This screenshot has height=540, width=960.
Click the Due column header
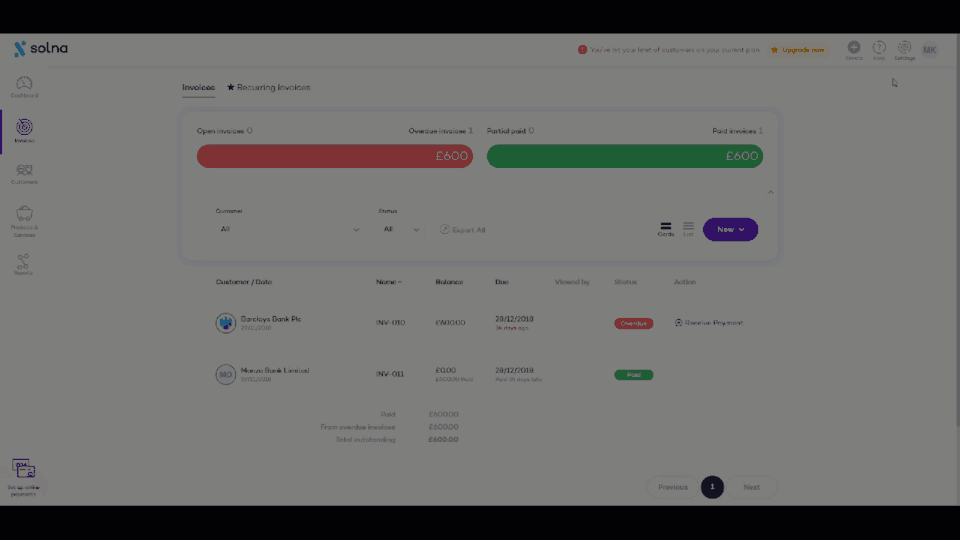[x=501, y=282]
